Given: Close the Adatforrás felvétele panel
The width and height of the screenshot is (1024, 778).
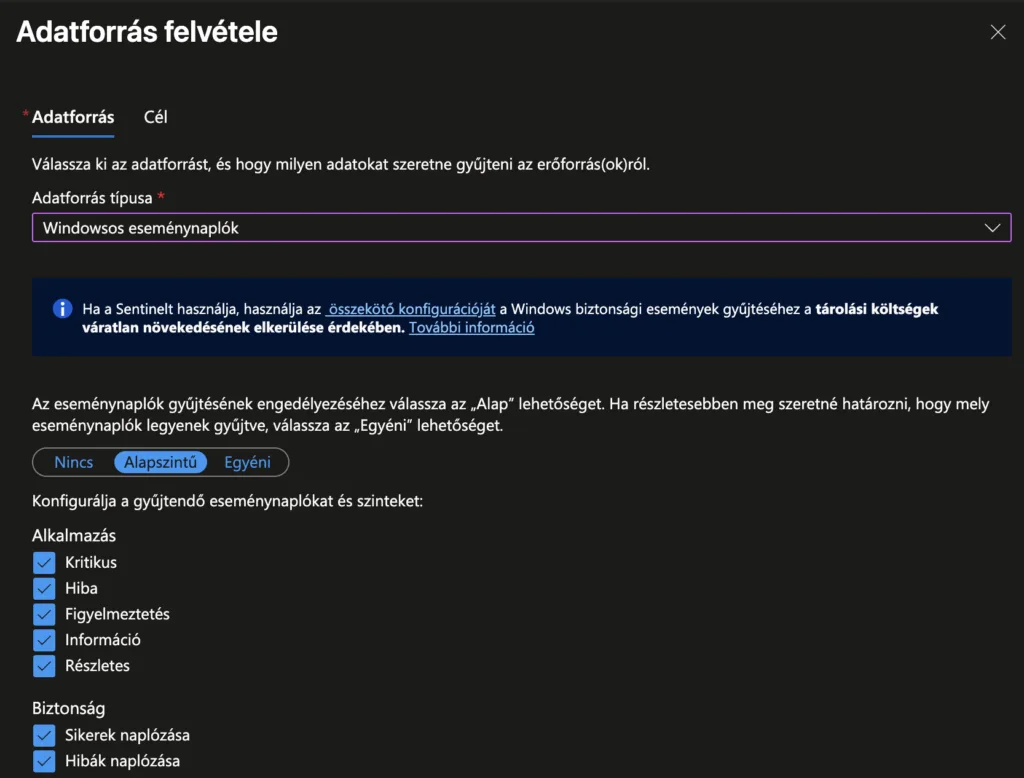Looking at the screenshot, I should [x=997, y=32].
